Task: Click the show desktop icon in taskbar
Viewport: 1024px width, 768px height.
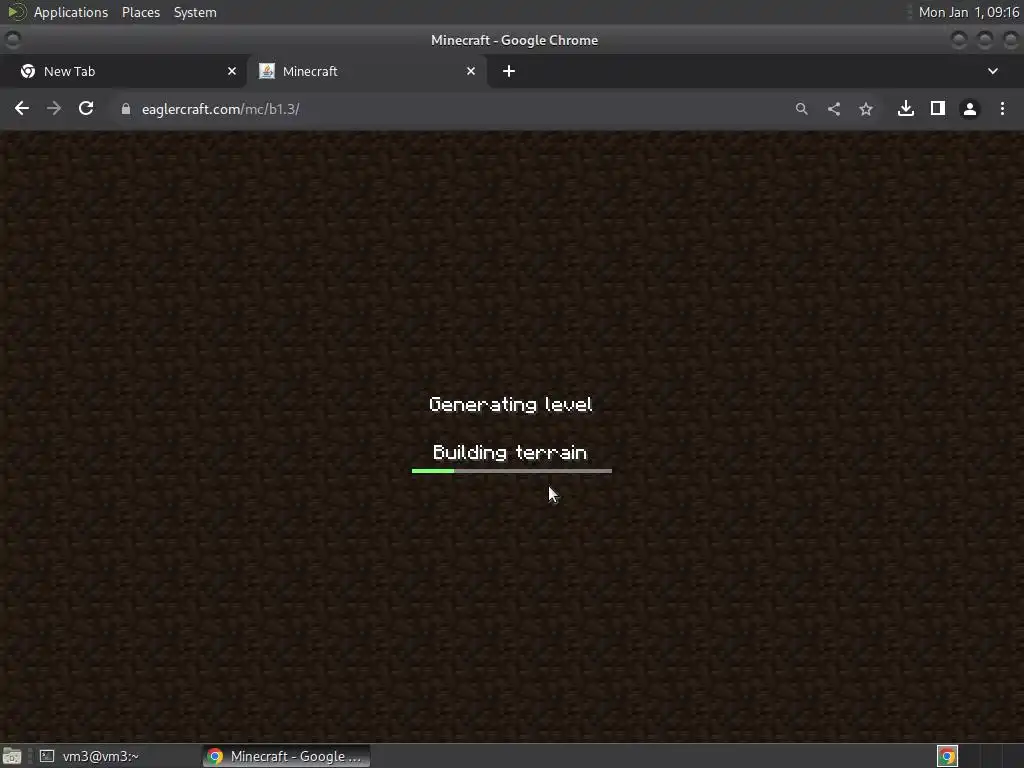Action: click(12, 756)
